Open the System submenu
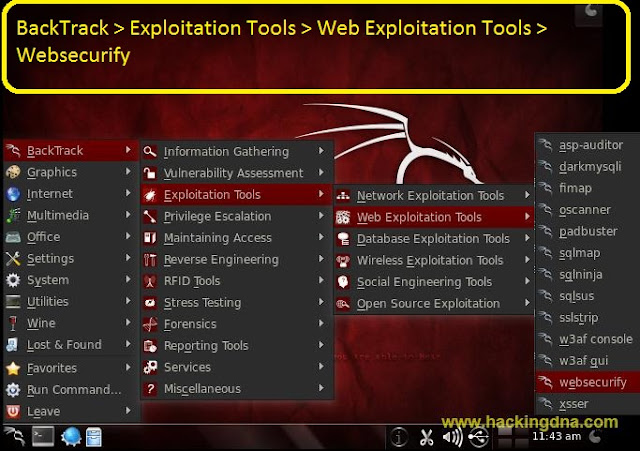Image resolution: width=640 pixels, height=451 pixels. [x=71, y=280]
